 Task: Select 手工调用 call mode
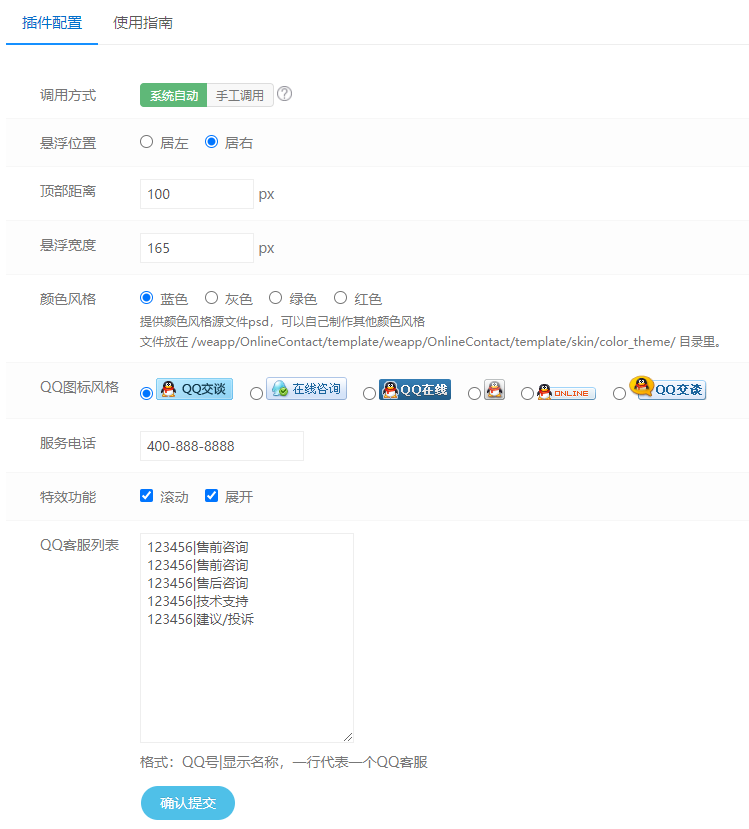tap(240, 95)
